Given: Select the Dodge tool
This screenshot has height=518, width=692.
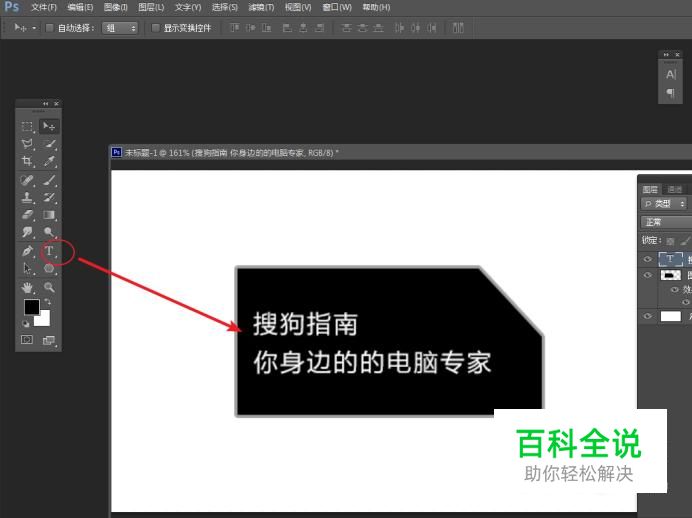Looking at the screenshot, I should click(x=49, y=232).
